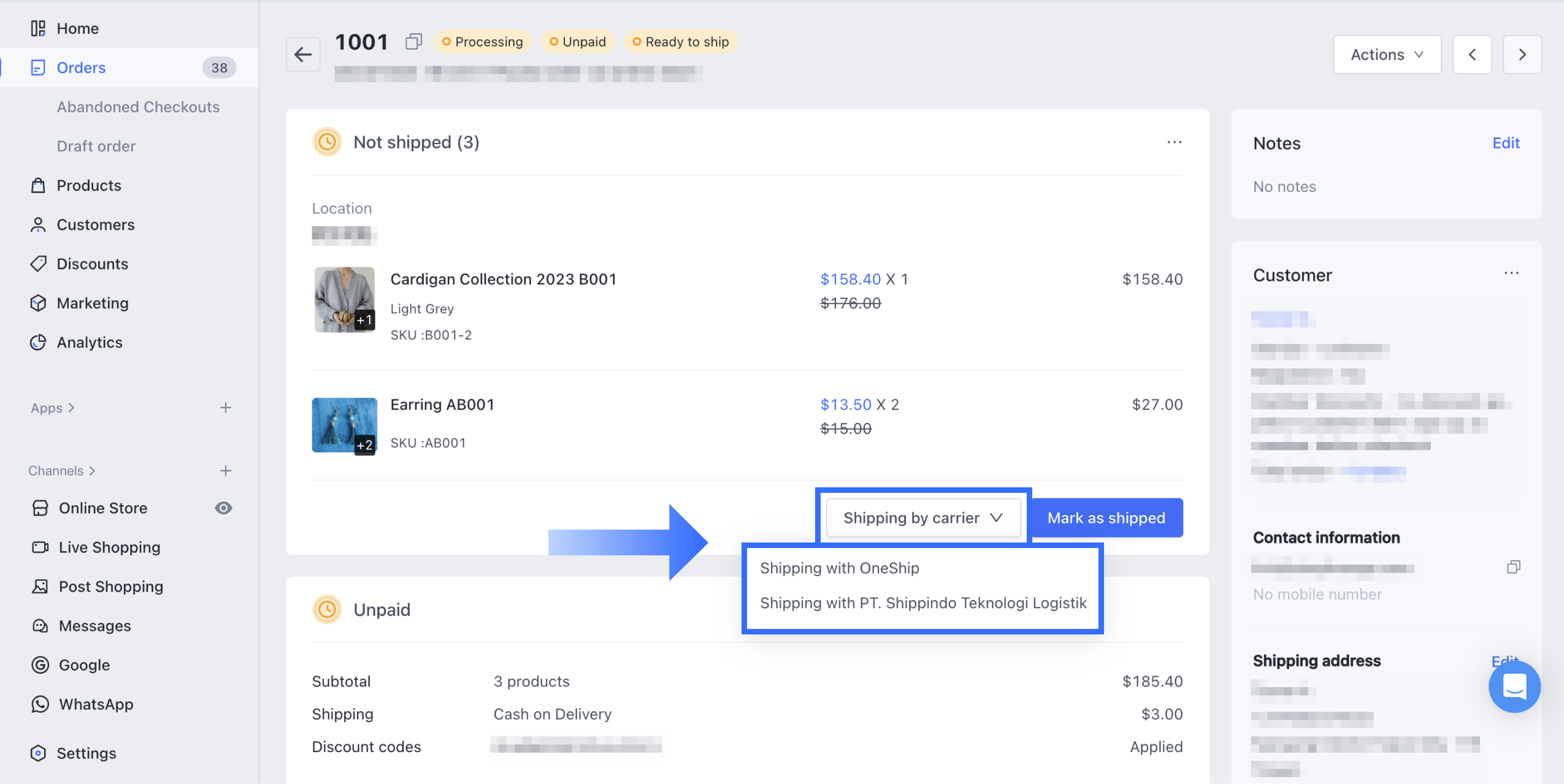Select Shipping with OneShip option
This screenshot has width=1564, height=784.
(839, 568)
